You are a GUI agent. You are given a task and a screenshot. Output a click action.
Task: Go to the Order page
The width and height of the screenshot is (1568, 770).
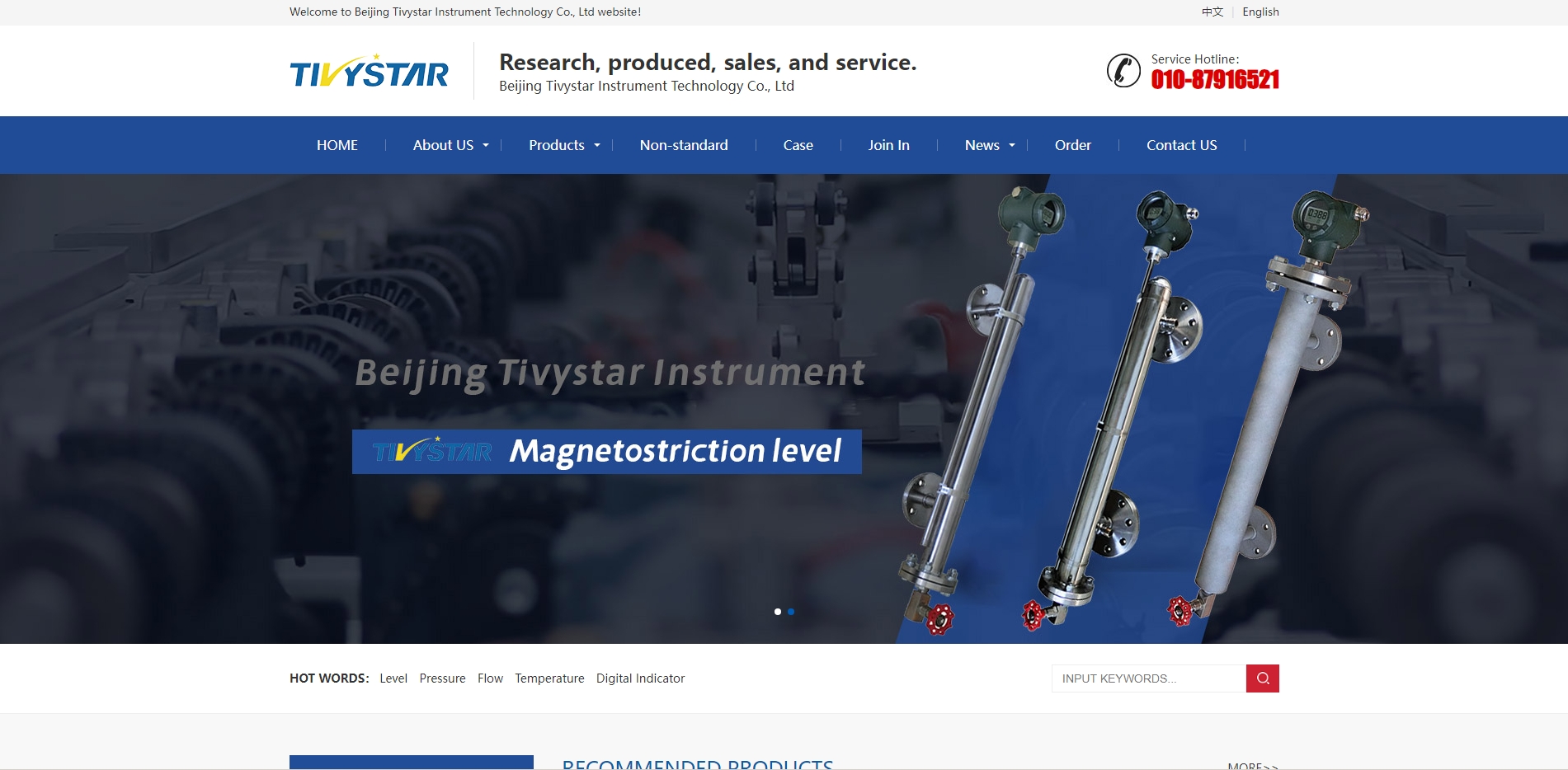[x=1073, y=145]
